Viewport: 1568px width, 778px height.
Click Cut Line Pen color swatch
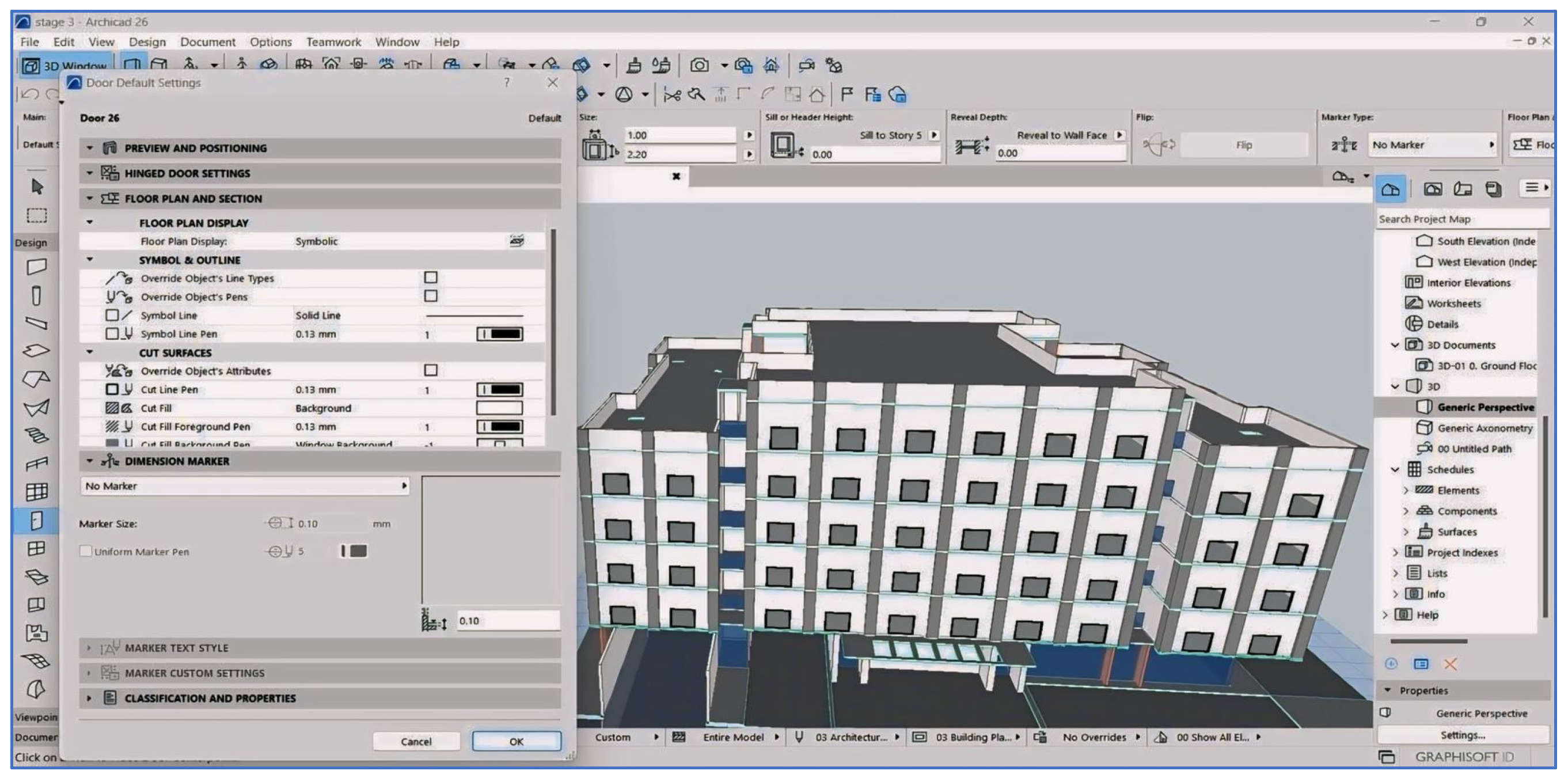tap(500, 390)
